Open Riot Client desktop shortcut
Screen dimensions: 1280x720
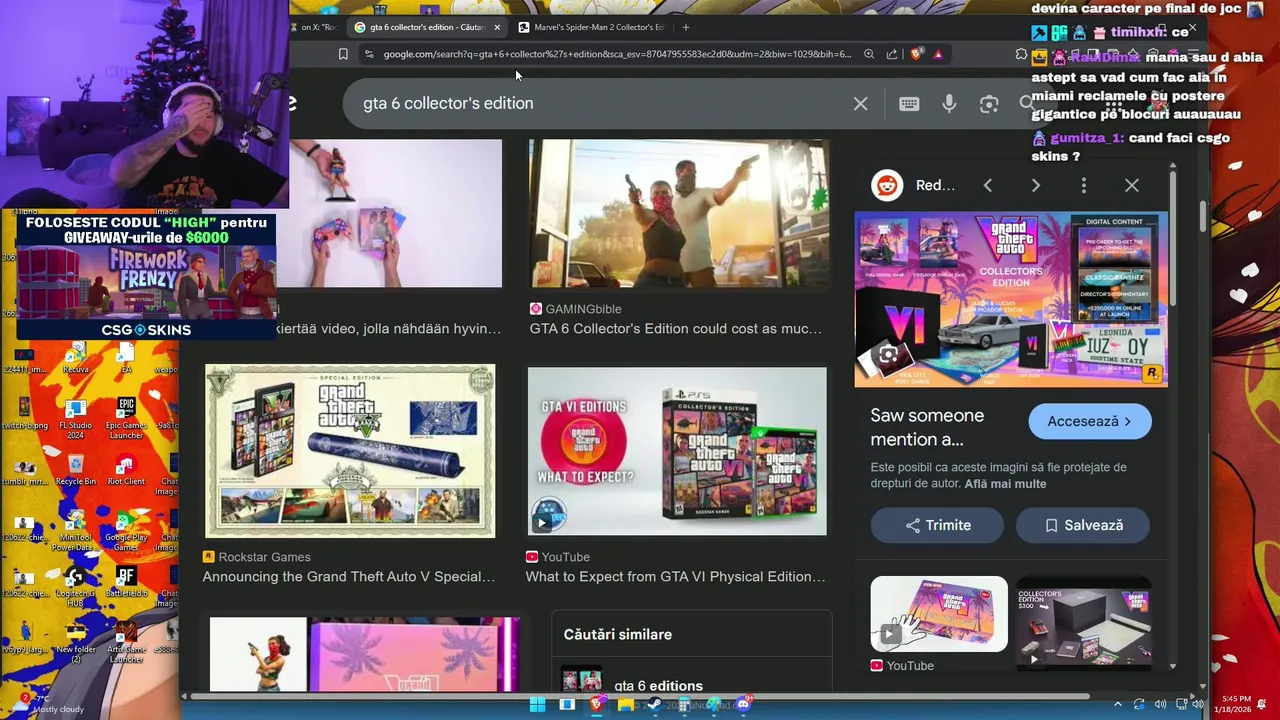coord(126,470)
